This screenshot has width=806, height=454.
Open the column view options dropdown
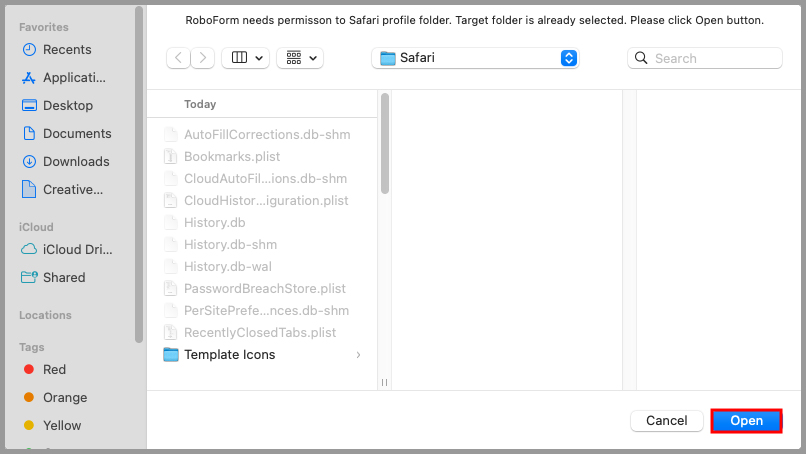[246, 58]
